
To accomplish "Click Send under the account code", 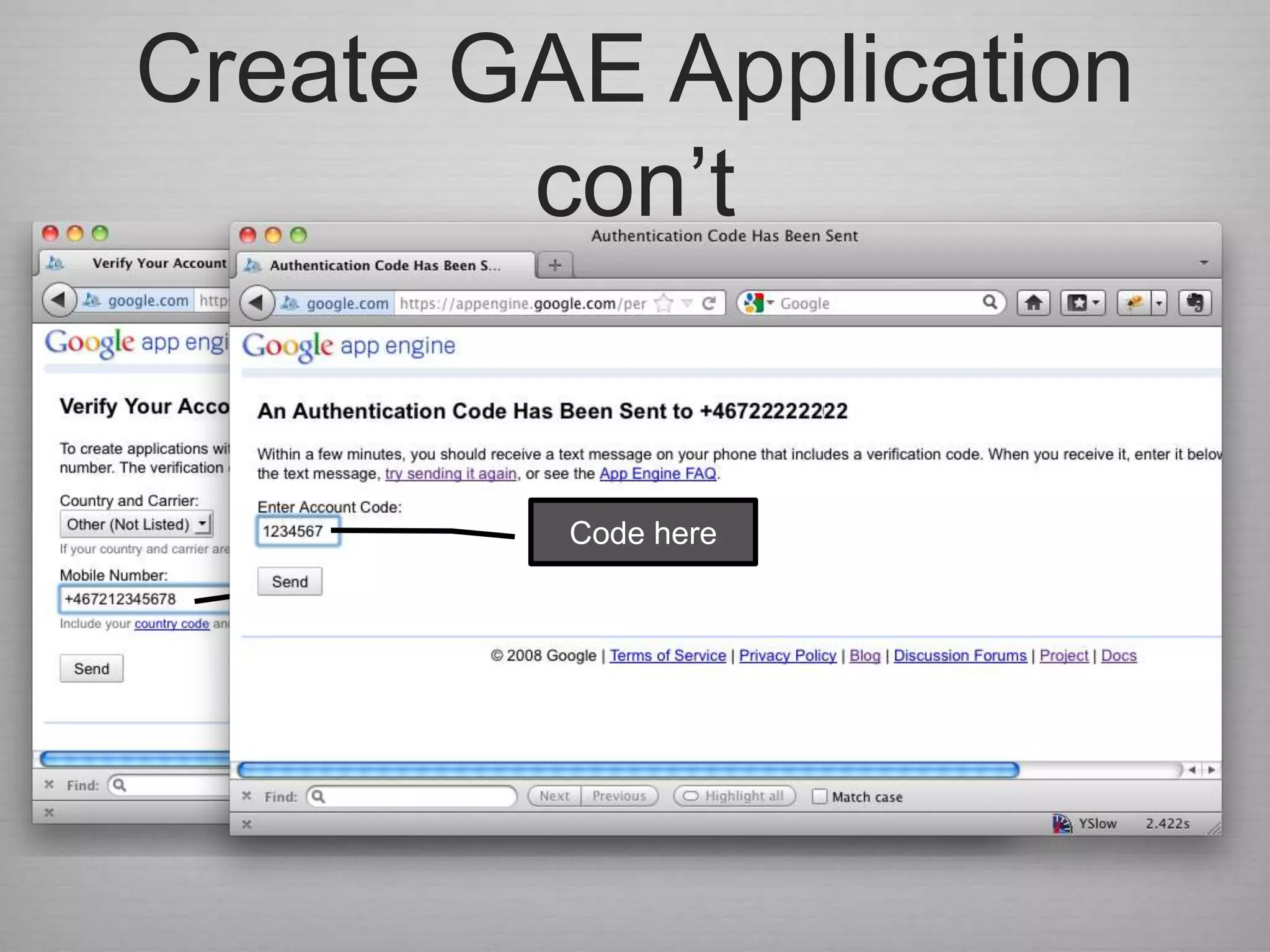I will tap(290, 581).
